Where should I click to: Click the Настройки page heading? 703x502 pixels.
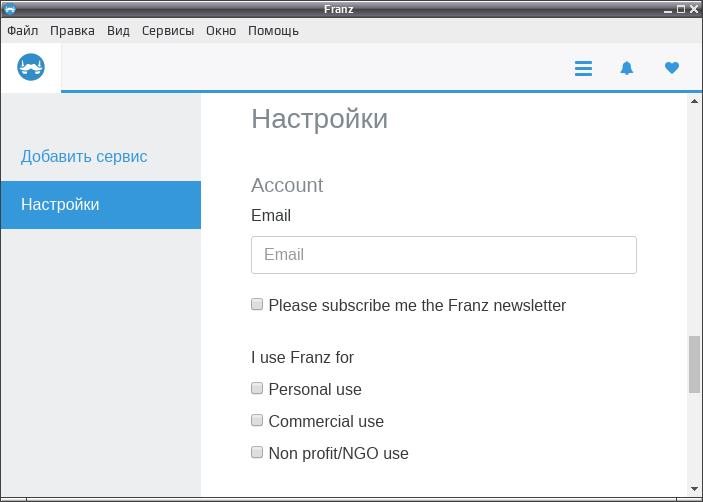319,119
